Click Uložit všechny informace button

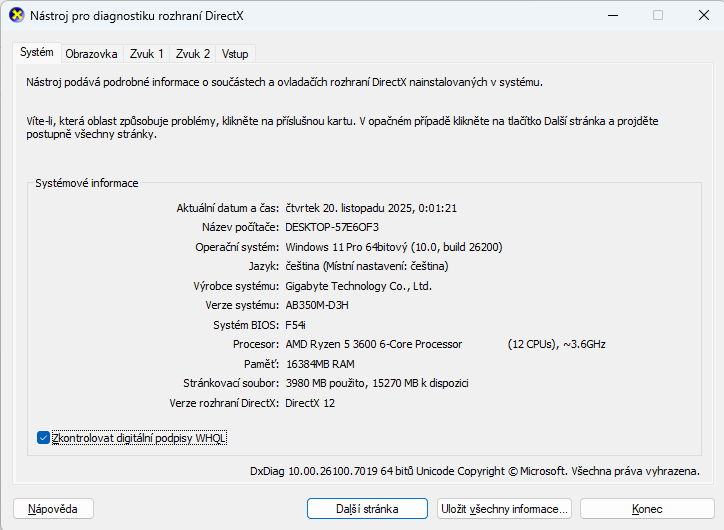point(505,509)
